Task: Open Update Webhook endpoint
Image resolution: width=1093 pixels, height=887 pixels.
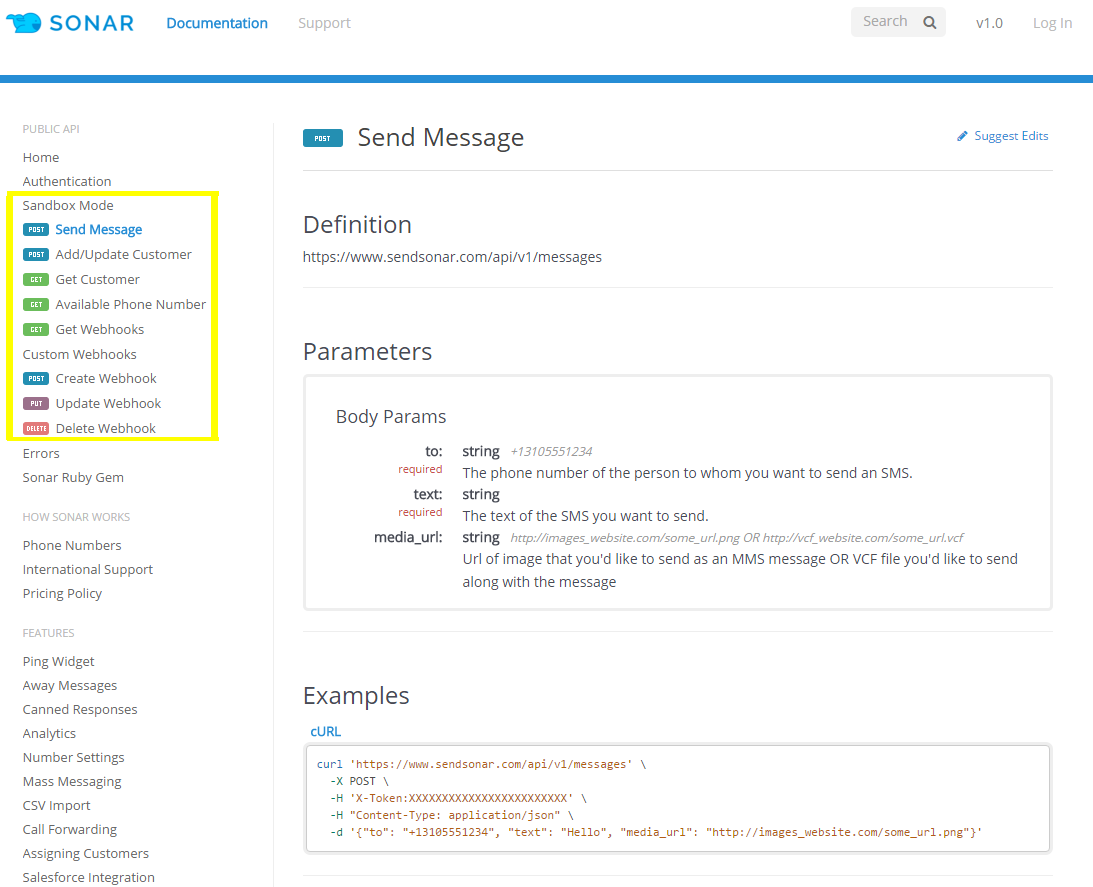Action: coord(108,404)
